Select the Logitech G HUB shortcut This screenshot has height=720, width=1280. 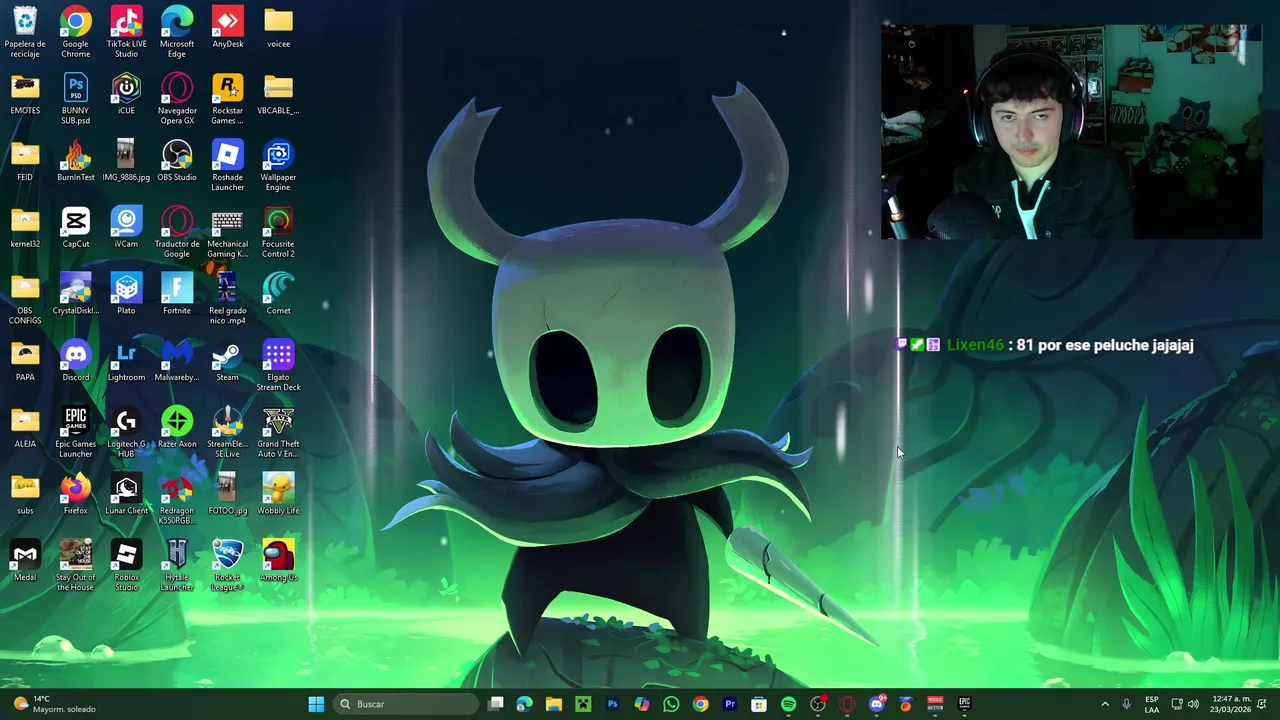point(126,432)
